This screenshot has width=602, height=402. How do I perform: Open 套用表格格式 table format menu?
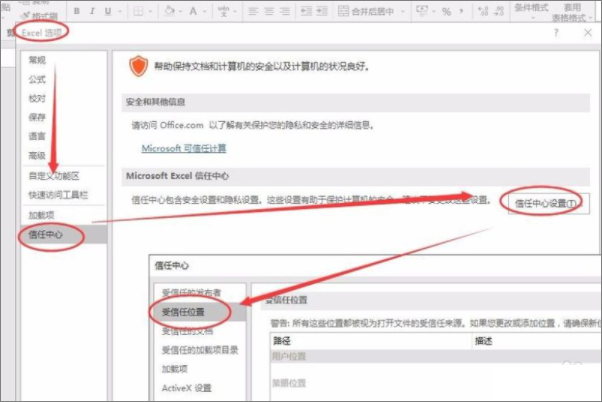572,12
